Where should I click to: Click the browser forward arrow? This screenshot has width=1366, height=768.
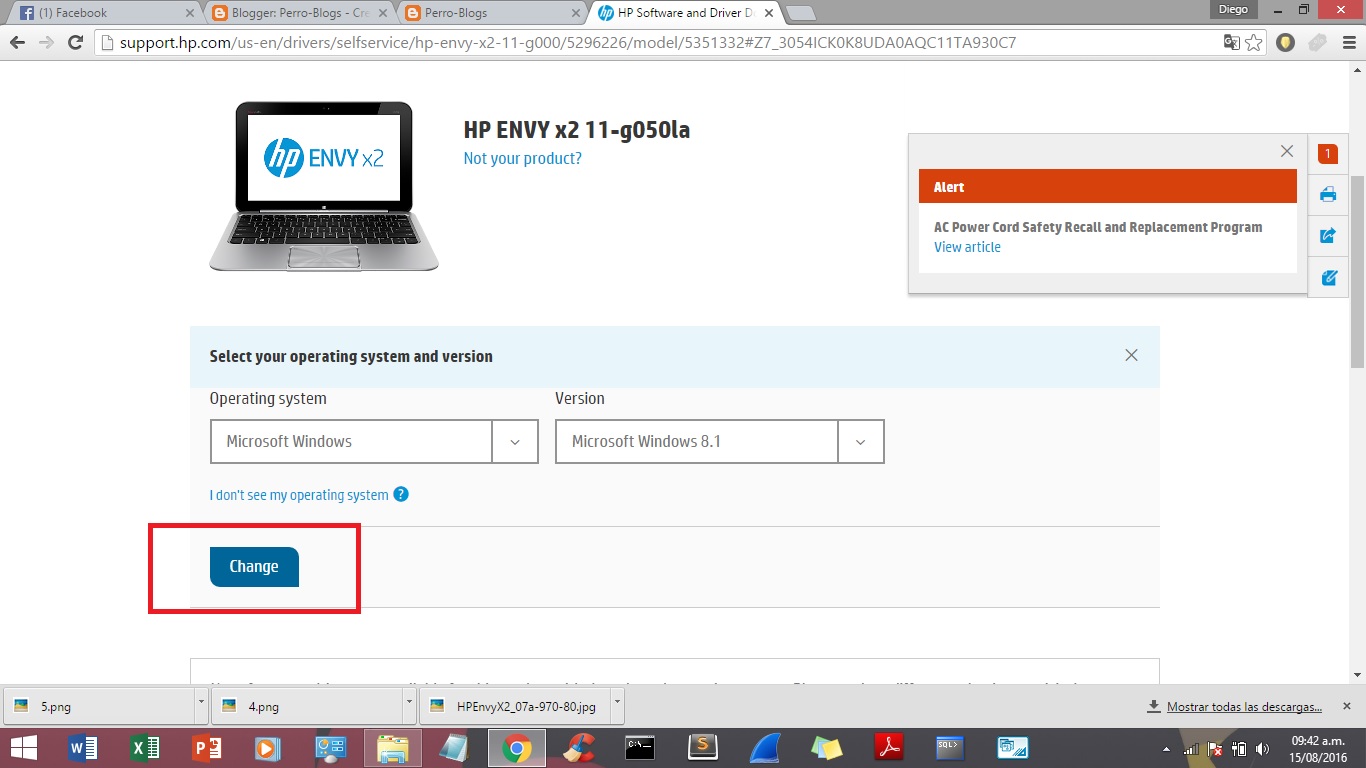click(46, 43)
